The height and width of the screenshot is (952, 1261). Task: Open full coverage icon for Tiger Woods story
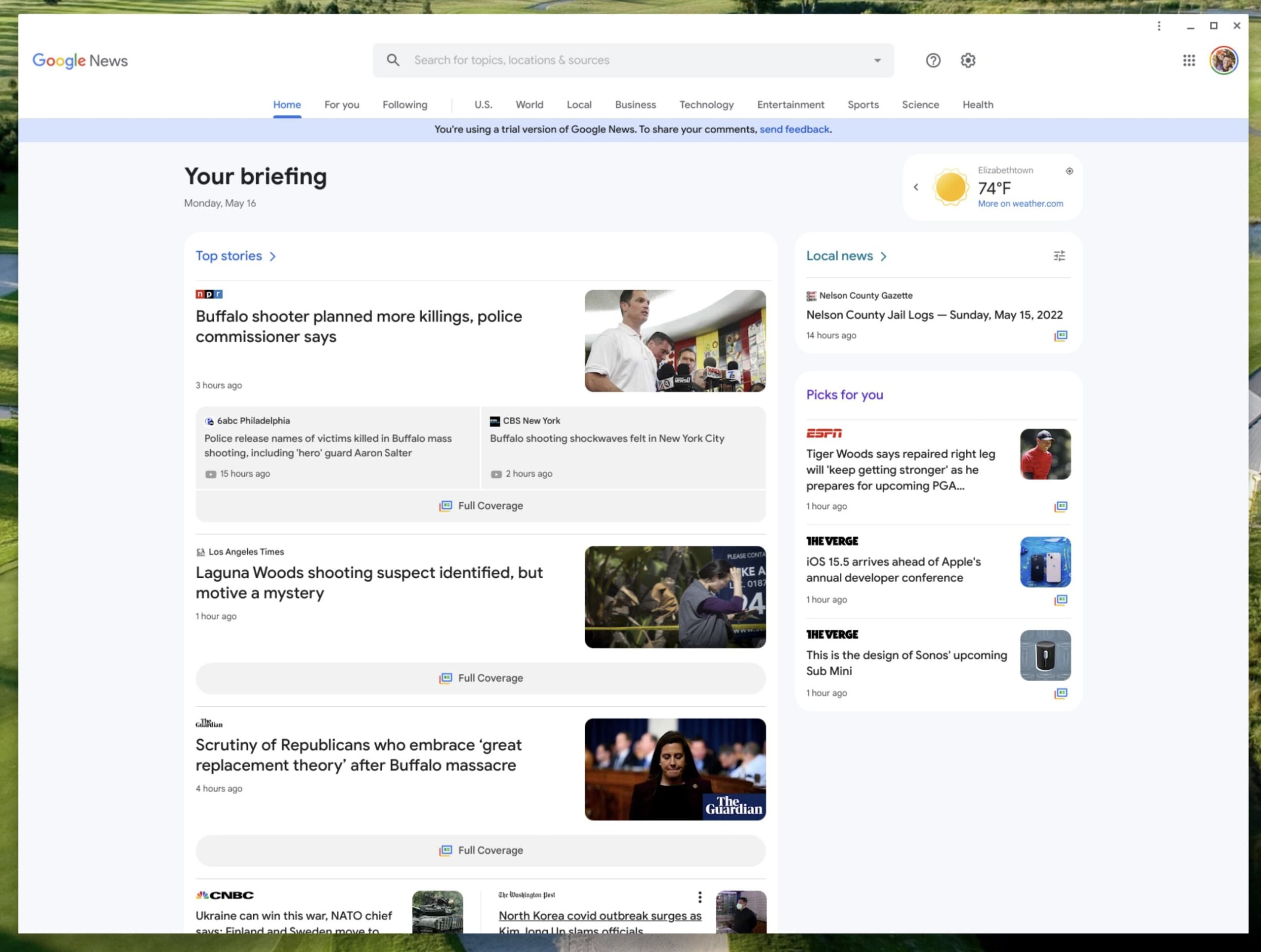(x=1061, y=506)
